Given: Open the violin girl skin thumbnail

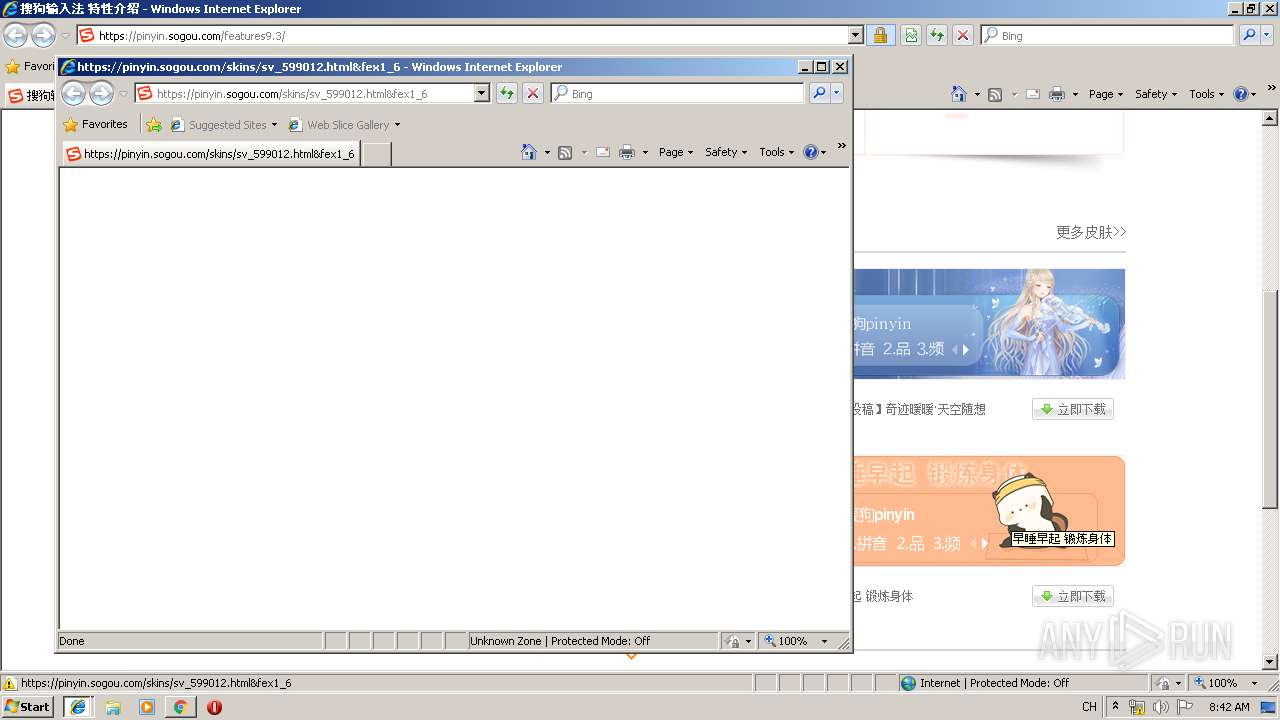Looking at the screenshot, I should tap(989, 323).
